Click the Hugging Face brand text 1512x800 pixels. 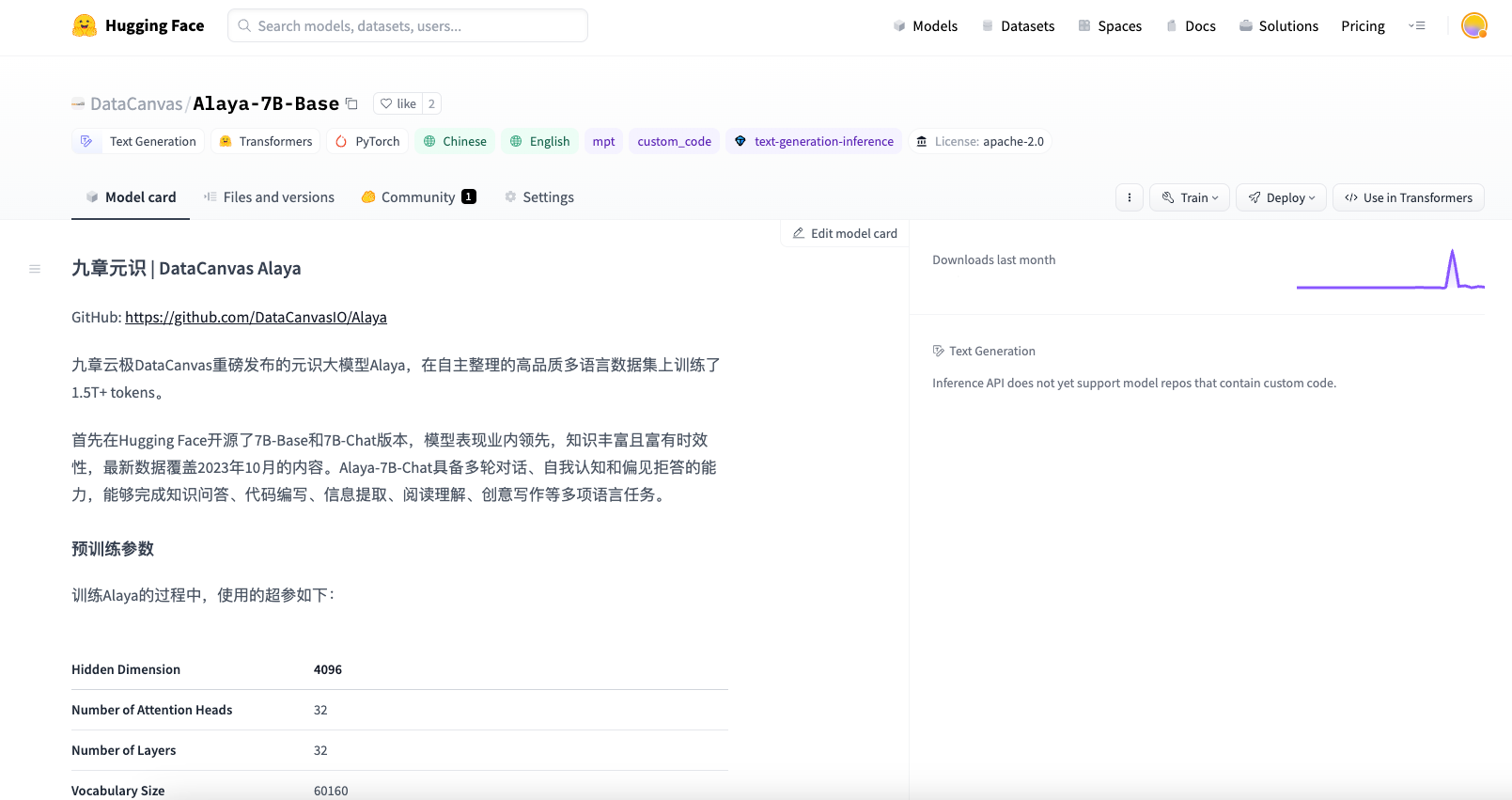coord(154,25)
